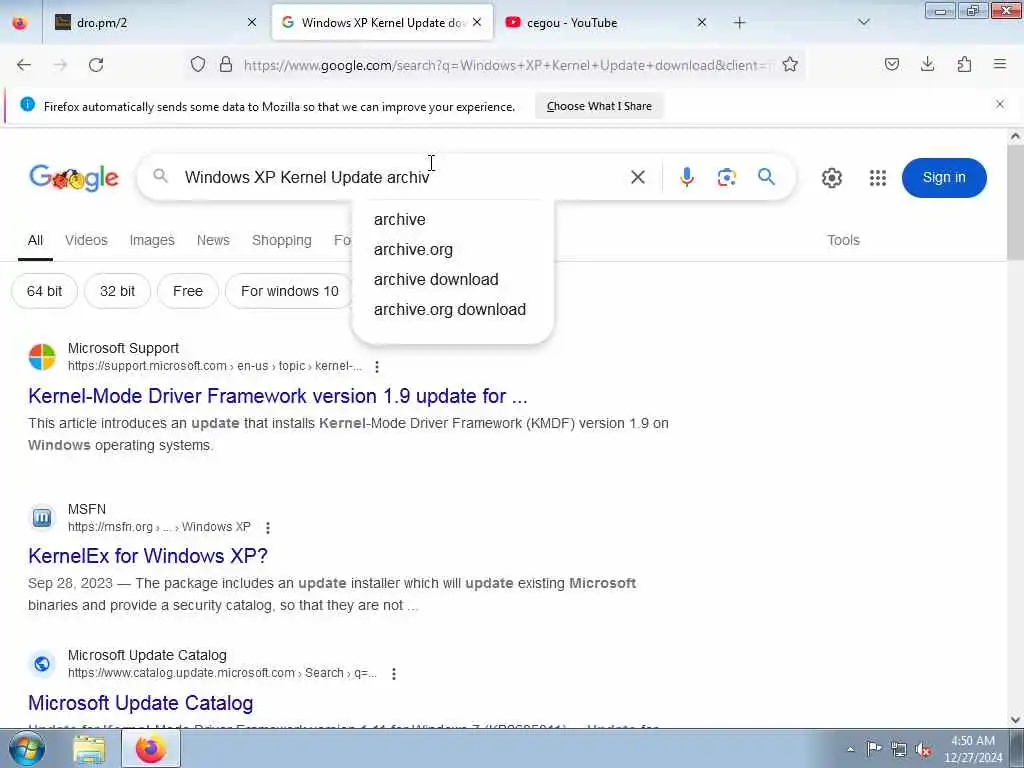
Task: Open KernelEx for Windows XP? result
Action: (148, 556)
